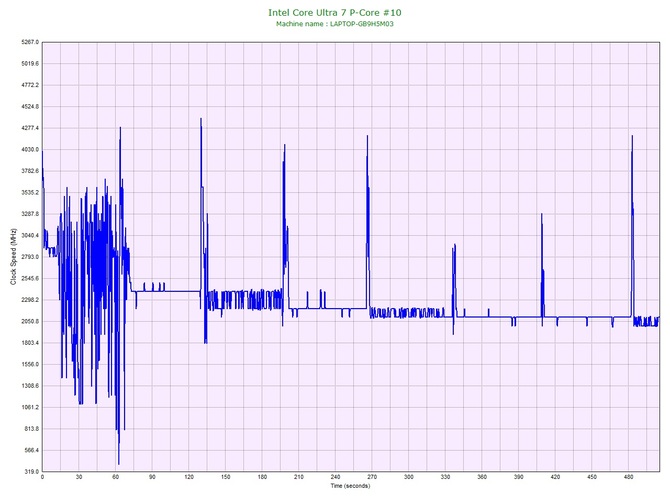670x503 pixels.
Task: Click the 1556.0 y-axis value
Action: [30, 364]
